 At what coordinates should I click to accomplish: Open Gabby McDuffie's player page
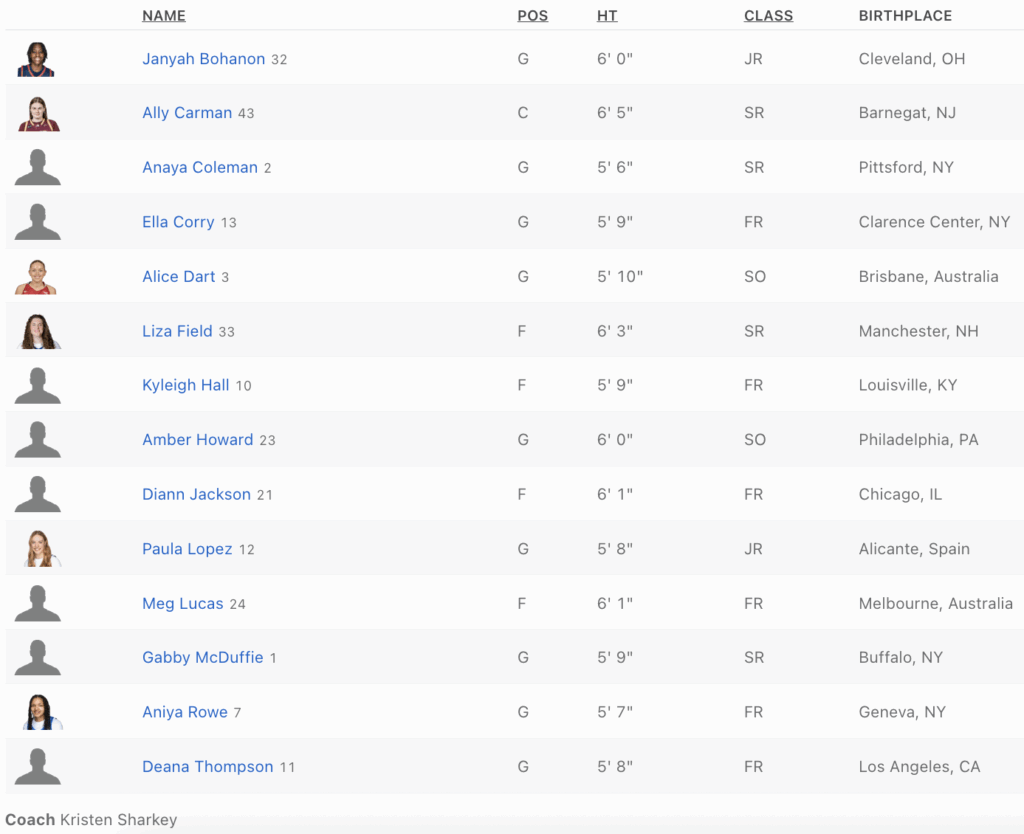coord(202,658)
